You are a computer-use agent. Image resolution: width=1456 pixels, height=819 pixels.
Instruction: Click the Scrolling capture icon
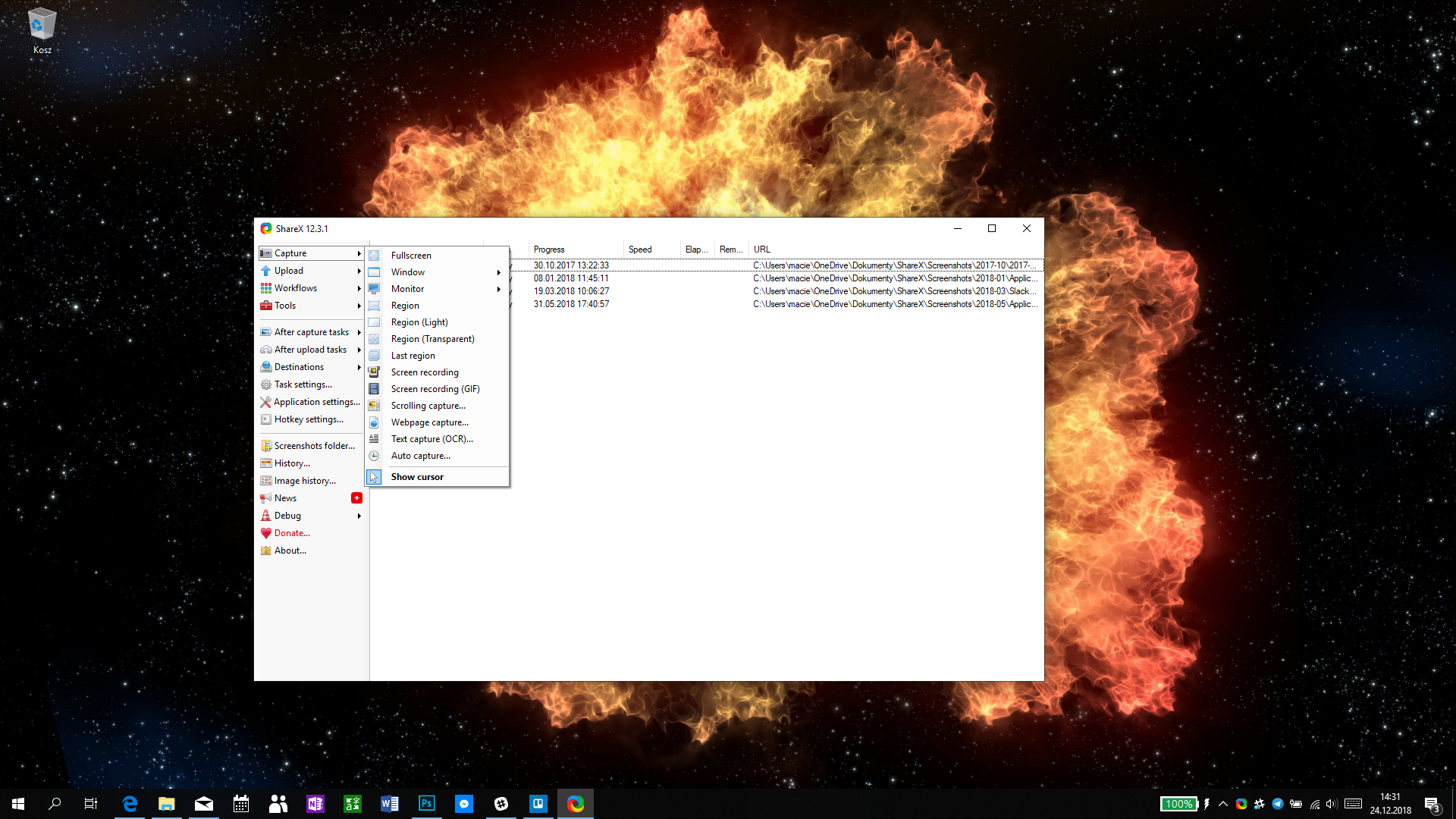[x=374, y=406]
